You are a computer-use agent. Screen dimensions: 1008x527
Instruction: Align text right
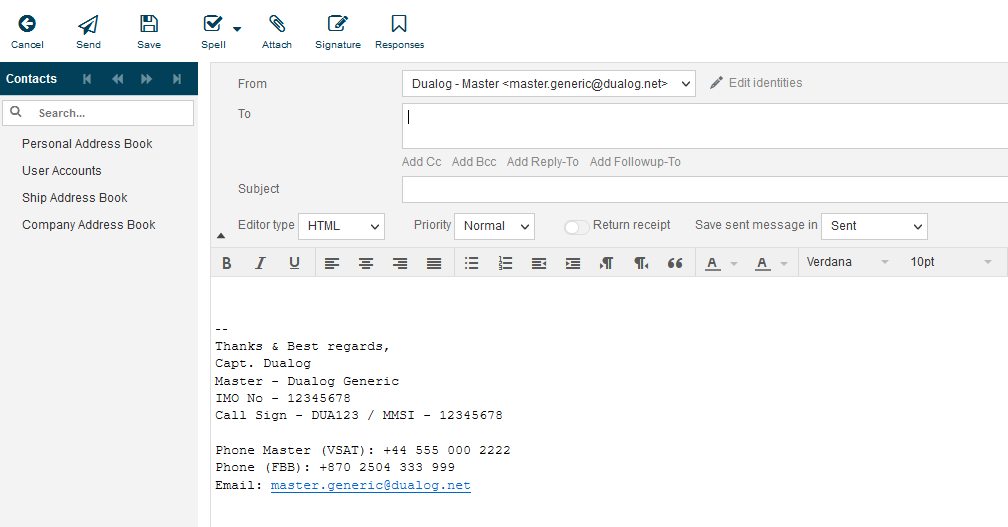[400, 263]
